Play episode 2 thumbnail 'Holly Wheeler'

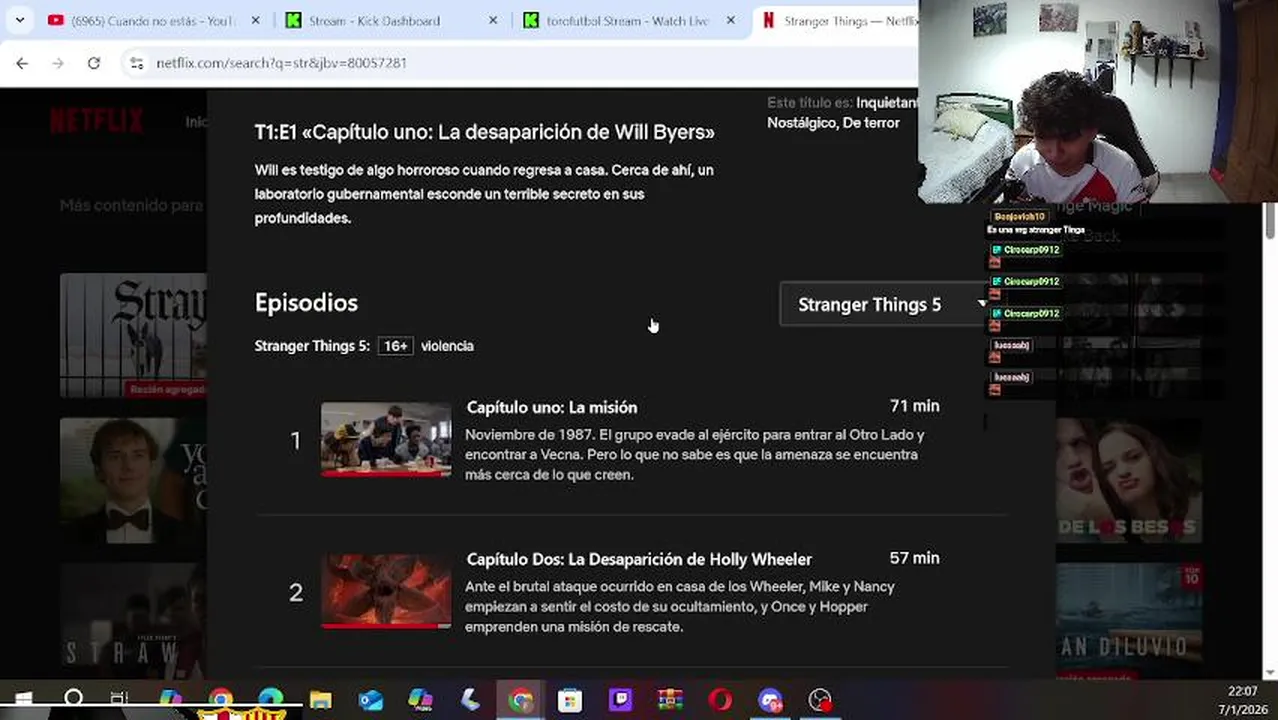(386, 591)
